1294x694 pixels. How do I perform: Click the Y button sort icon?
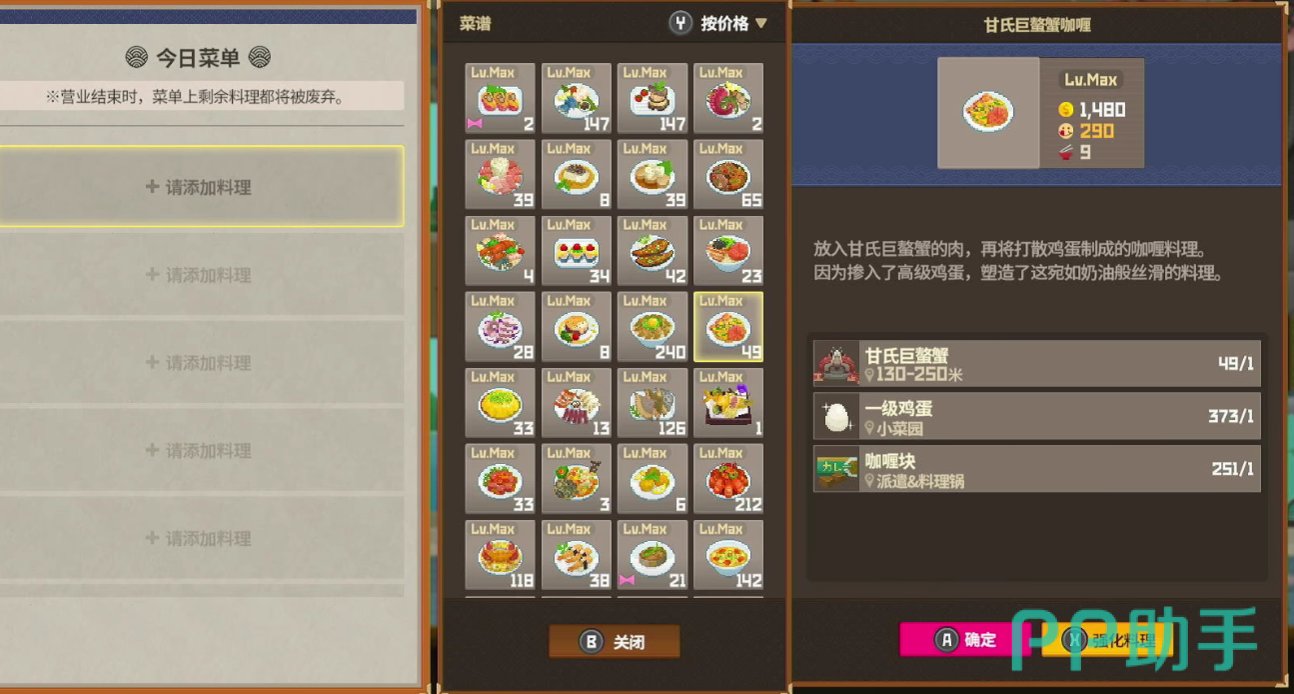coord(681,23)
